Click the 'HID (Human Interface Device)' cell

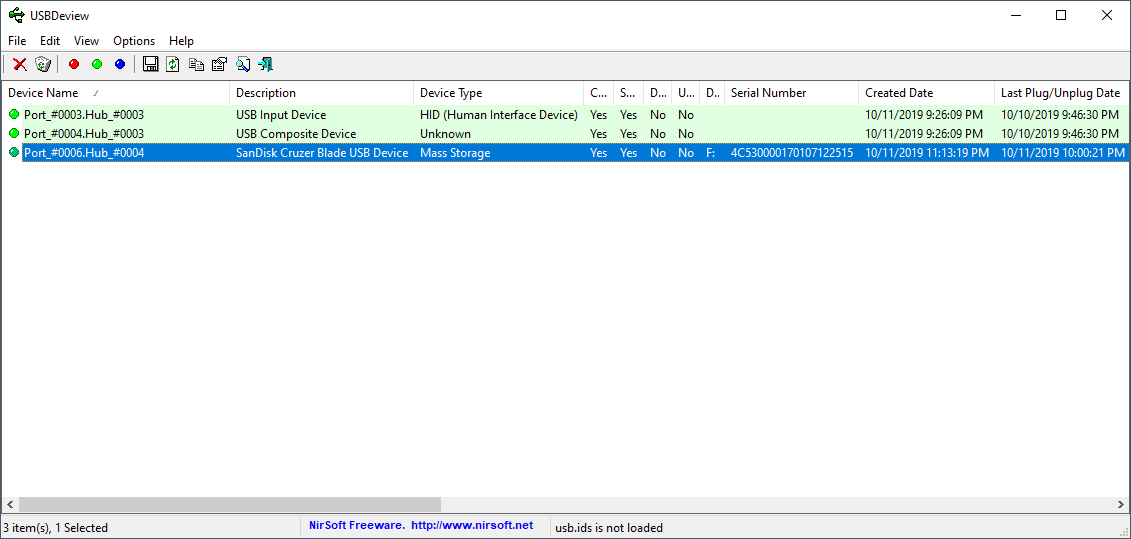(x=499, y=115)
